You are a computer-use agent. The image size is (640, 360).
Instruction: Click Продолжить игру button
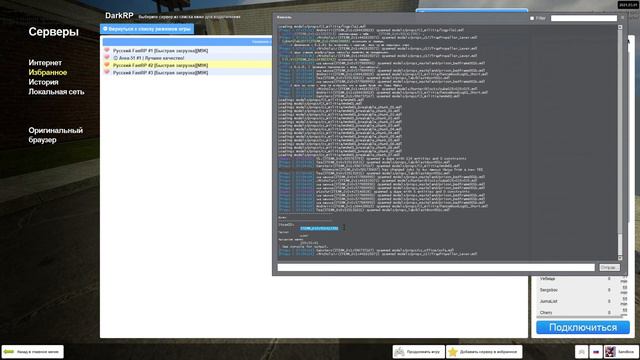pos(419,351)
